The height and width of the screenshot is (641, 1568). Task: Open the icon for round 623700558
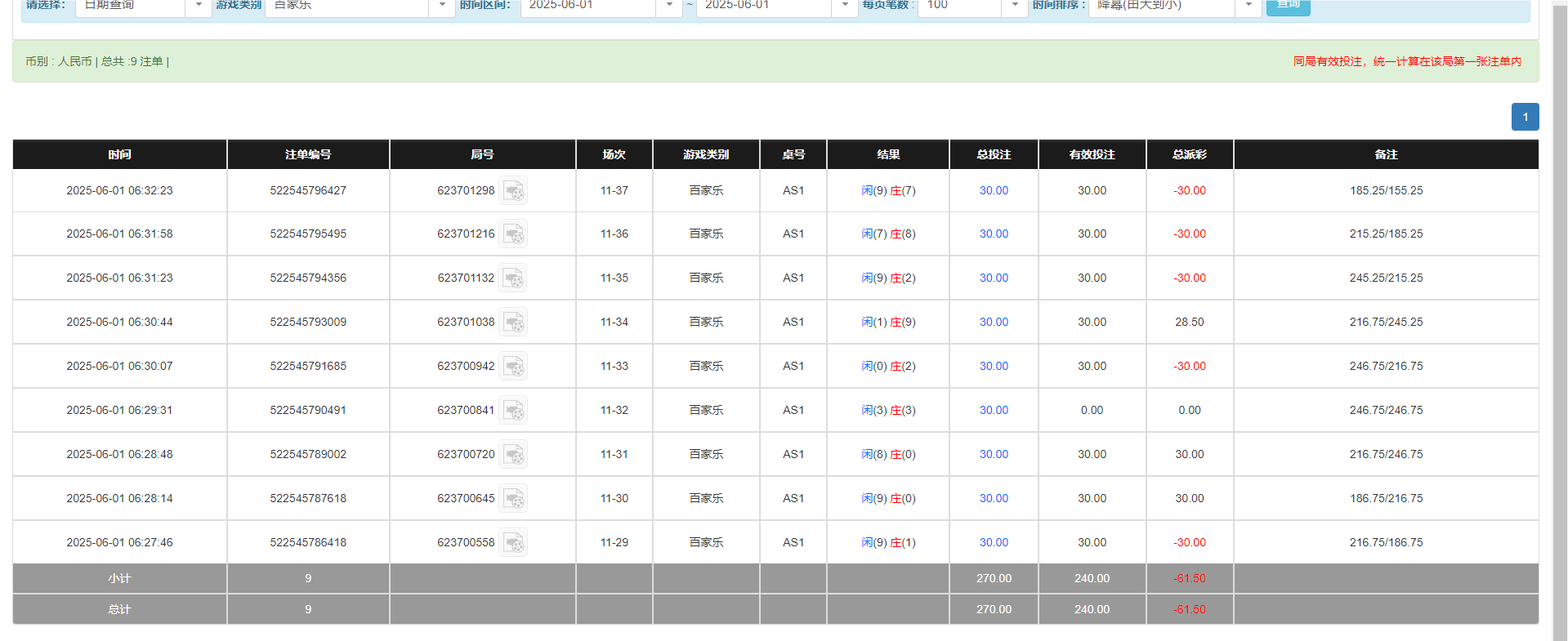[x=513, y=543]
